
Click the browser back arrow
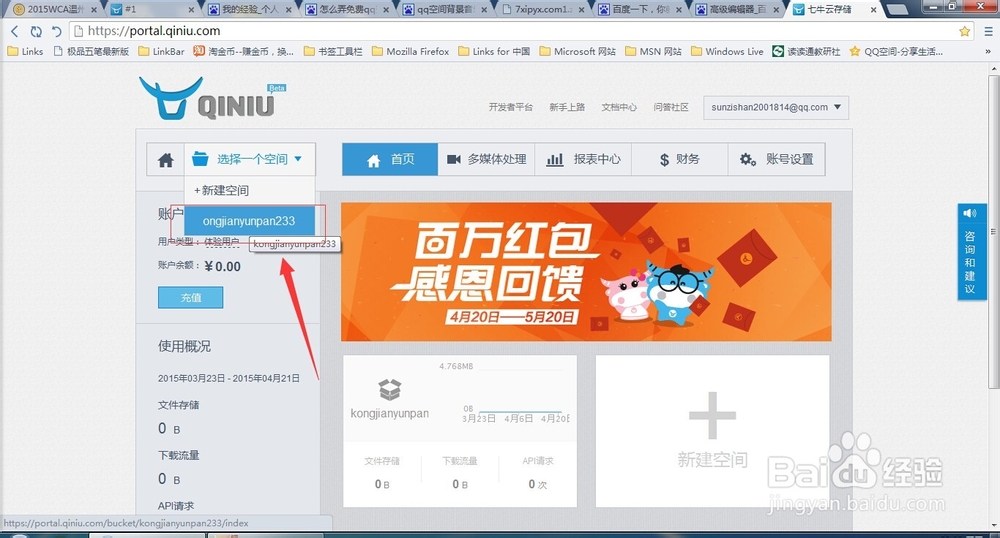tap(15, 31)
